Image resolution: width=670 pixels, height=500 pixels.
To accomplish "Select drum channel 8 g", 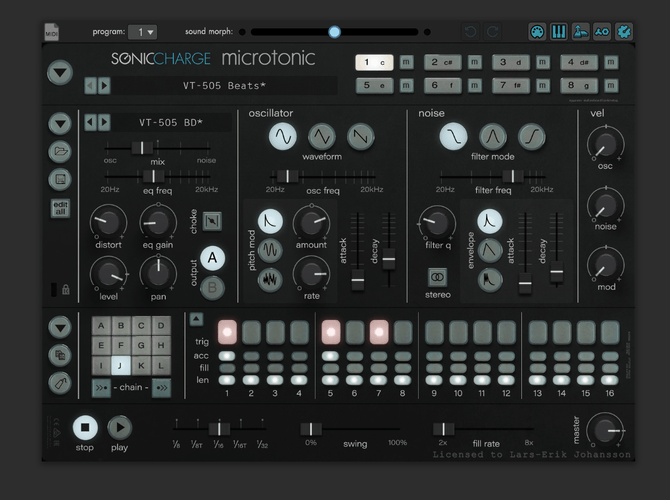I will pyautogui.click(x=579, y=85).
